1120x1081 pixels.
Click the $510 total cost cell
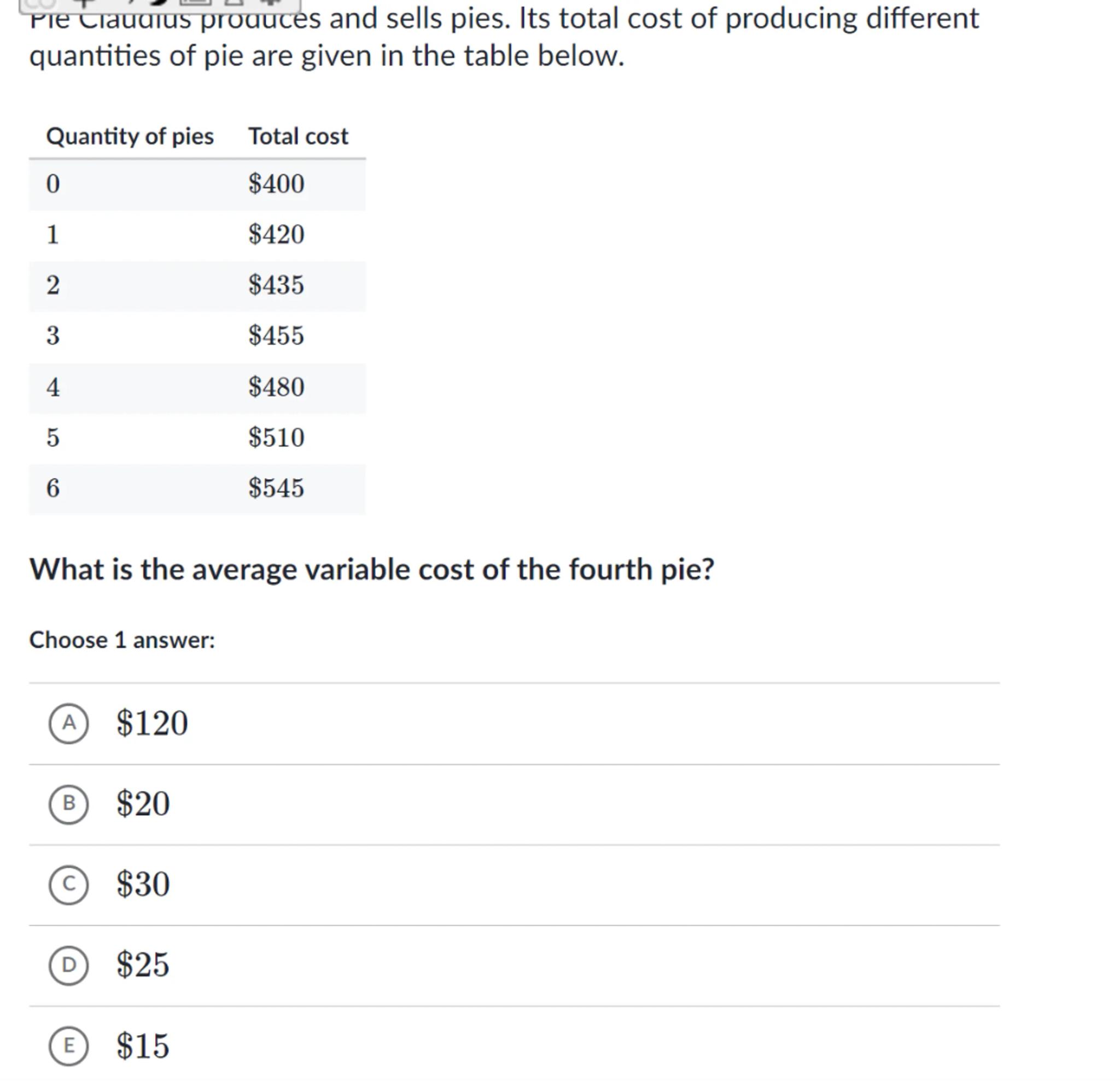point(276,437)
